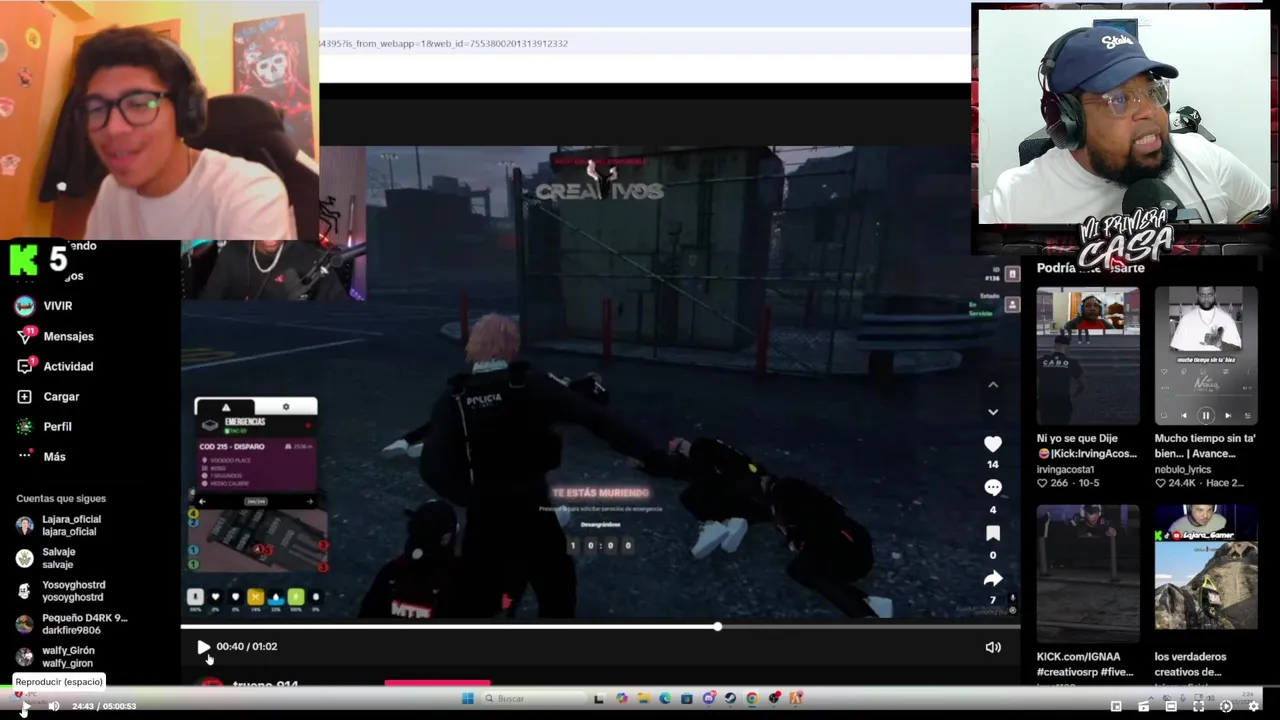Click the green Kick K logo
This screenshot has width=1280, height=720.
[x=22, y=260]
